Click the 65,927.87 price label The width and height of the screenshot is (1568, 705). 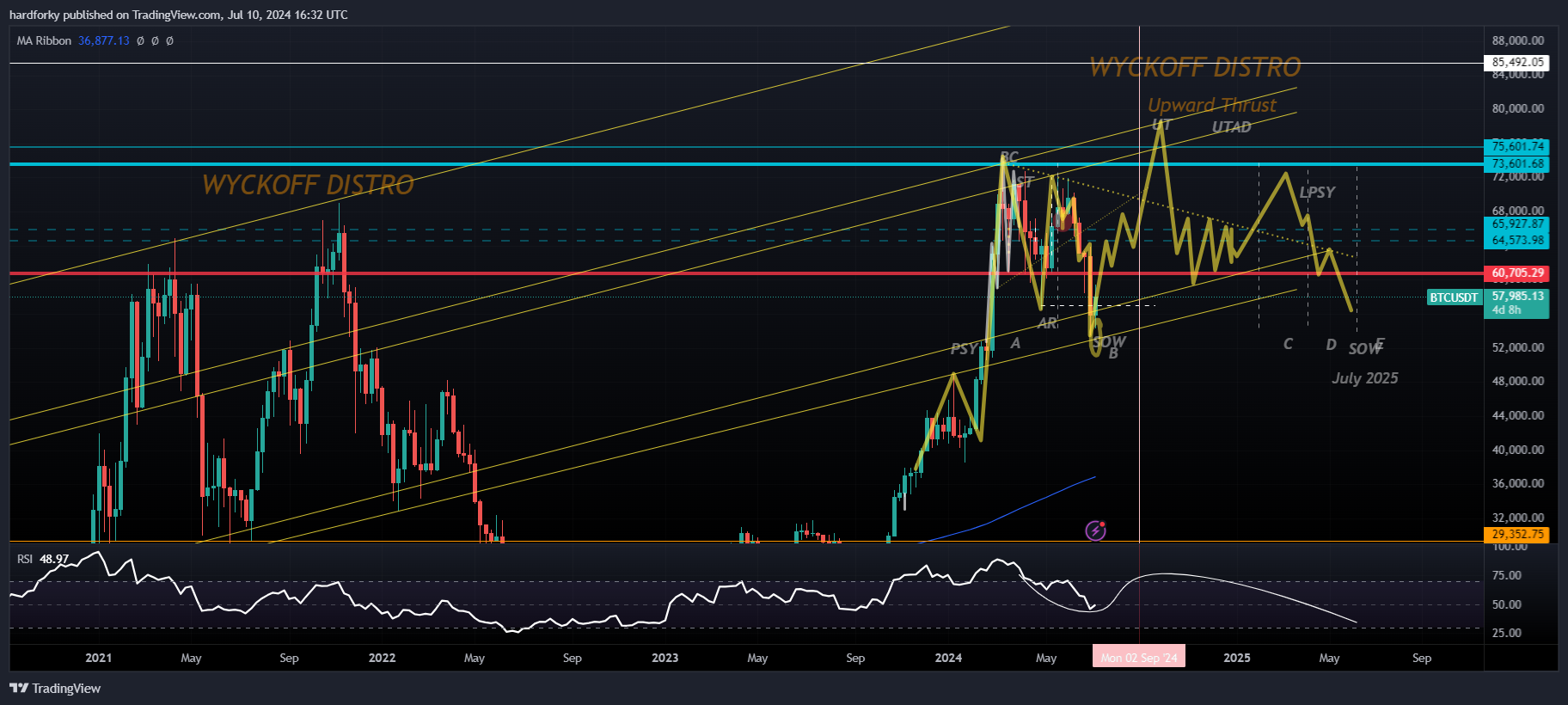1517,224
